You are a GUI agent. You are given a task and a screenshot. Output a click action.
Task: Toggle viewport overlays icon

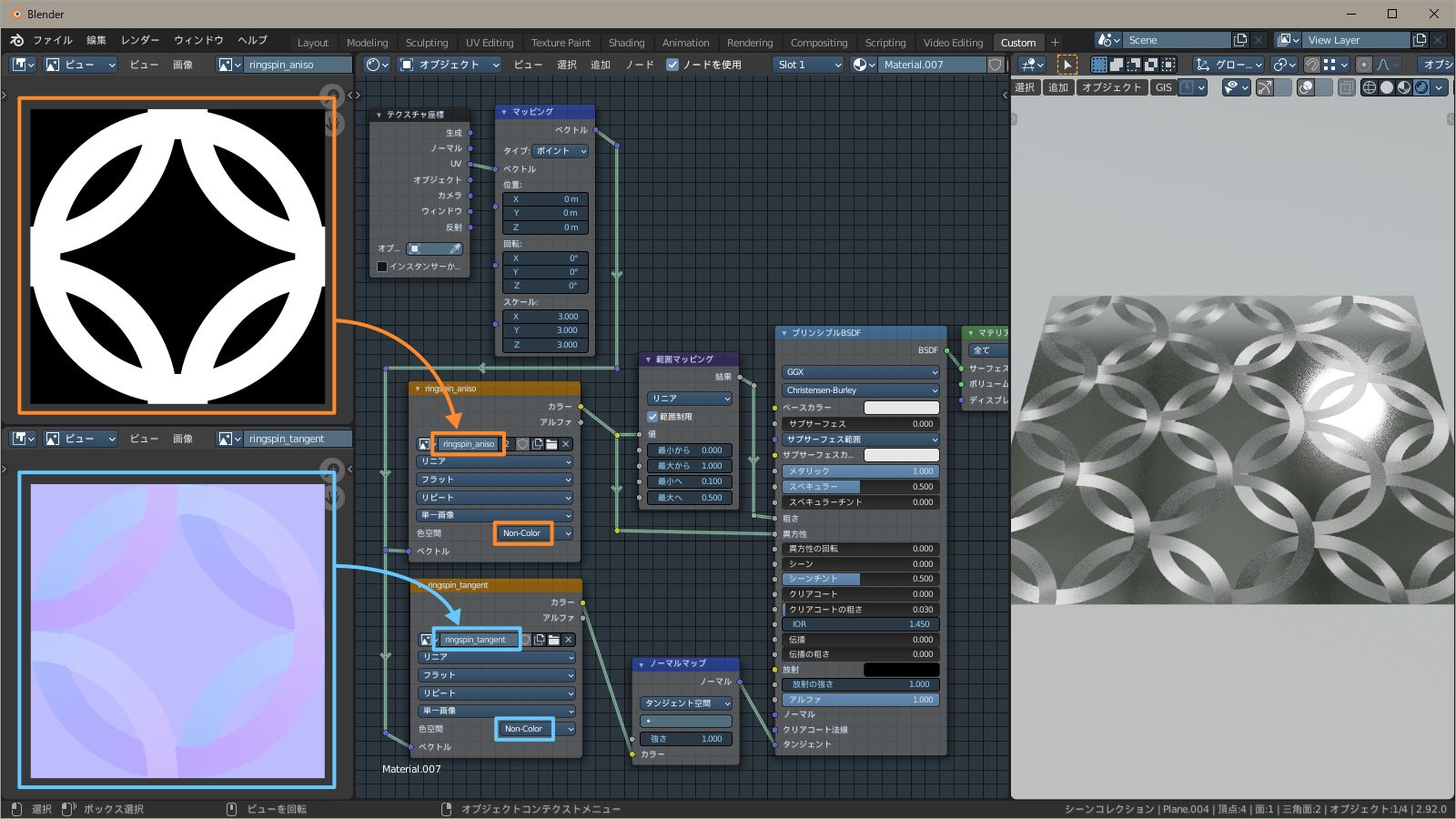1307,87
